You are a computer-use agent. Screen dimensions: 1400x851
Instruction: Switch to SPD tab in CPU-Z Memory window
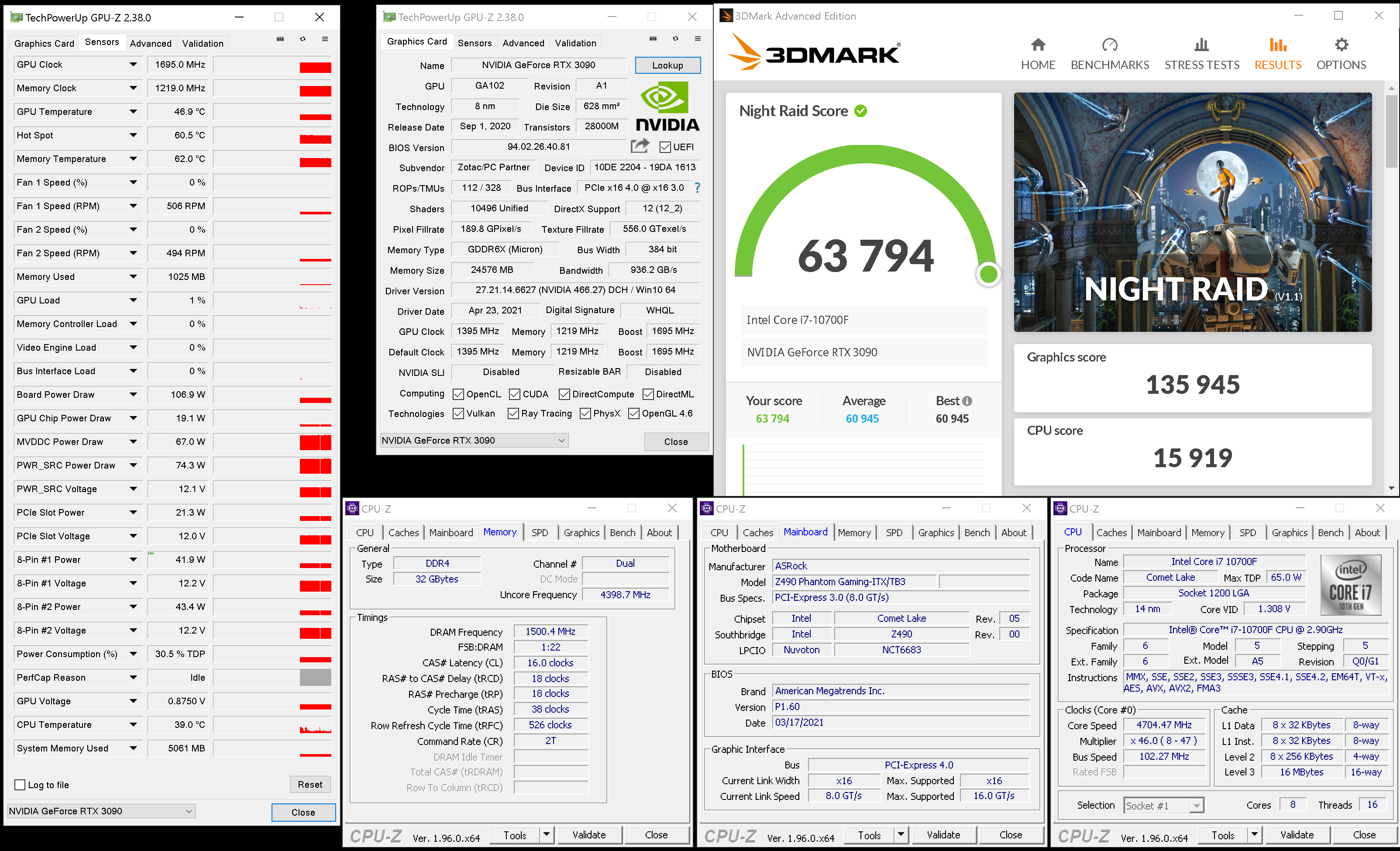click(540, 533)
